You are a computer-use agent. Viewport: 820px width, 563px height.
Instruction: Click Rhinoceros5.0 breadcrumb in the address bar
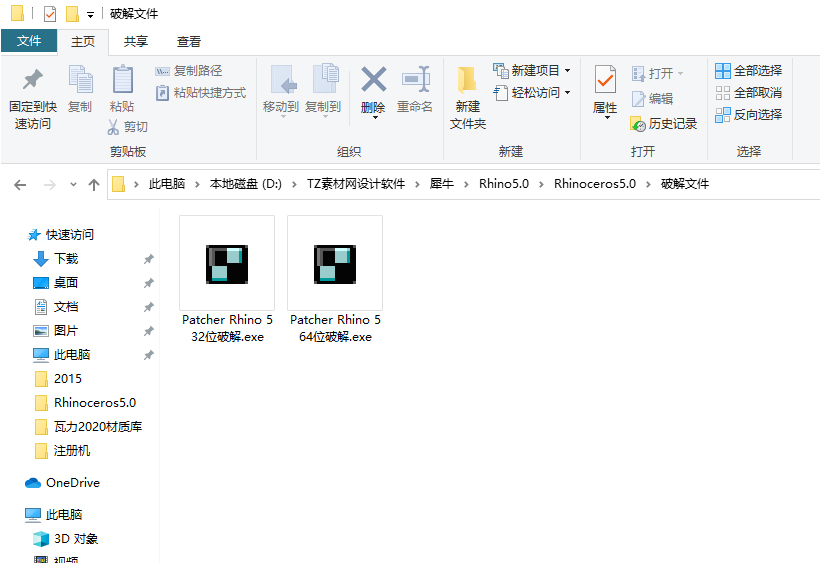click(x=595, y=183)
